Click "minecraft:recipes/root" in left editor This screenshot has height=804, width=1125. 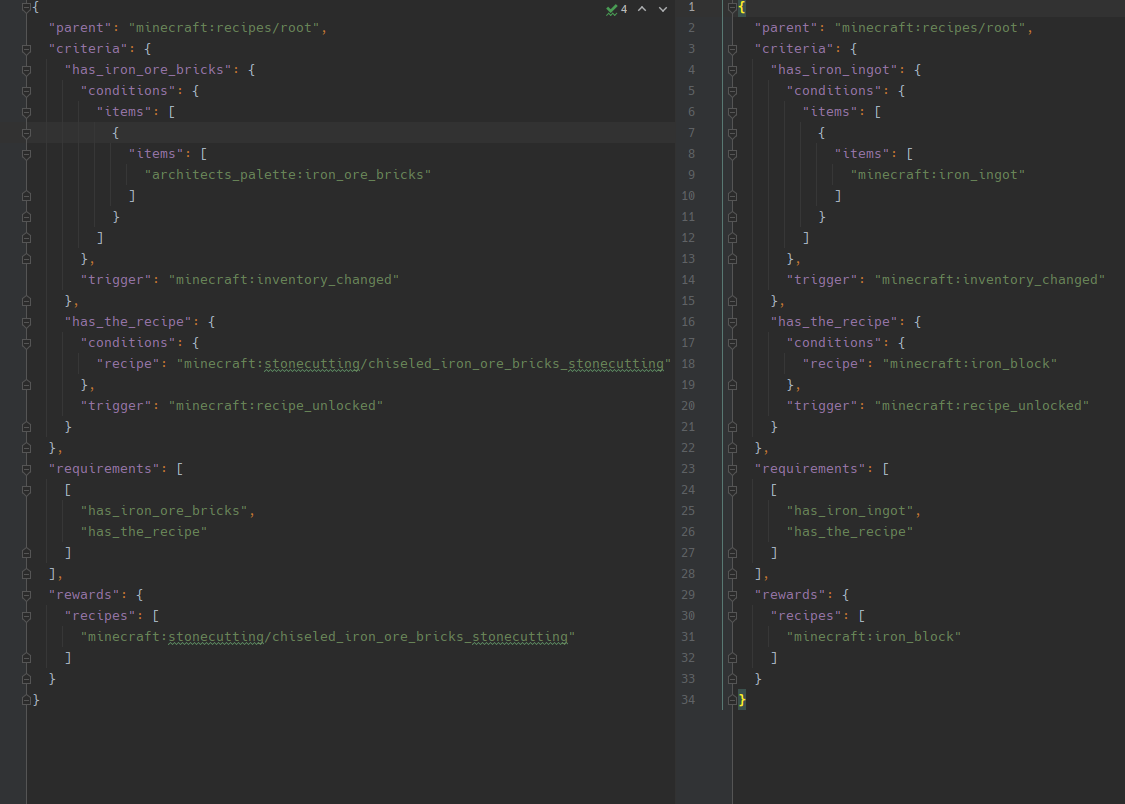pos(224,28)
